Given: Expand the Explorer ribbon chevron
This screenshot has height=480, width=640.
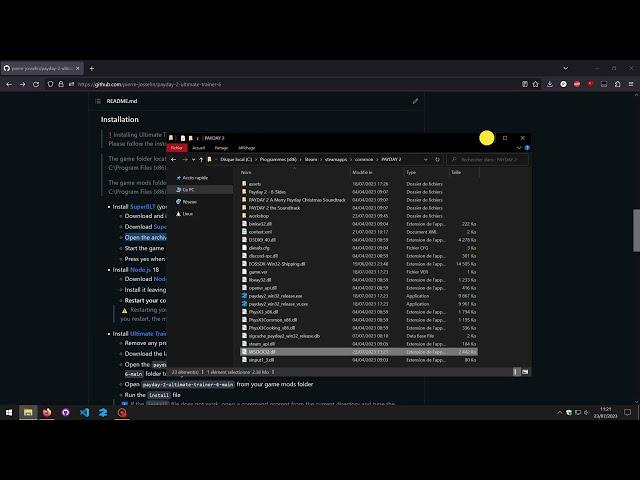Looking at the screenshot, I should coord(519,148).
